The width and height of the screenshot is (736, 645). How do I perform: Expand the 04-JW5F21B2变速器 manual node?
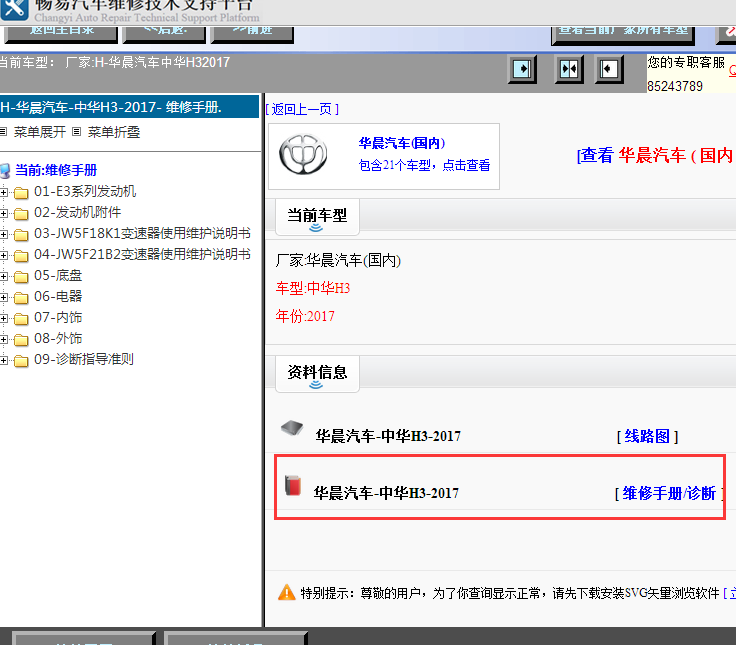[4, 255]
